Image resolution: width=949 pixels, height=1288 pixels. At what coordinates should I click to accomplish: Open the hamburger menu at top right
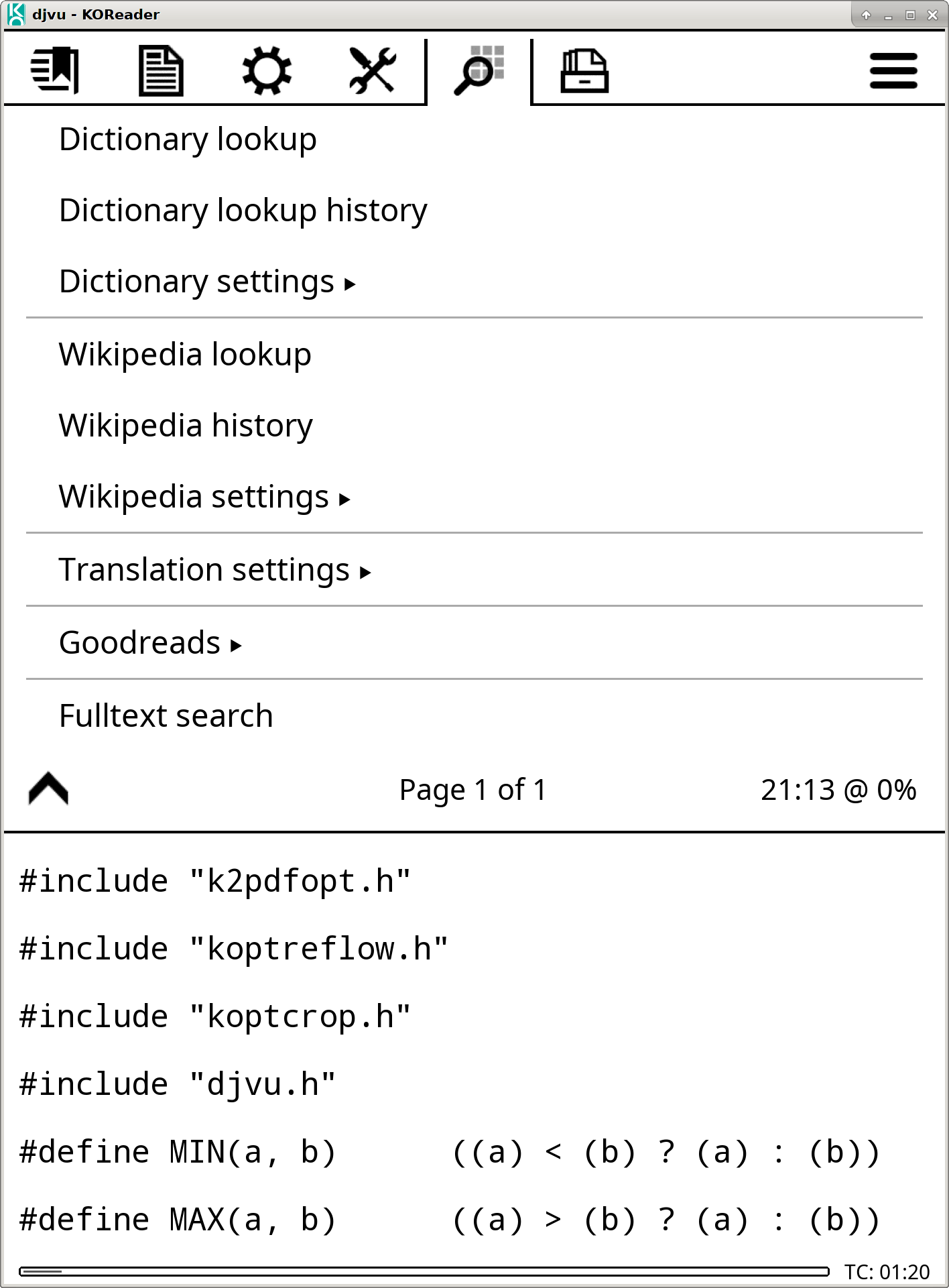pyautogui.click(x=893, y=70)
